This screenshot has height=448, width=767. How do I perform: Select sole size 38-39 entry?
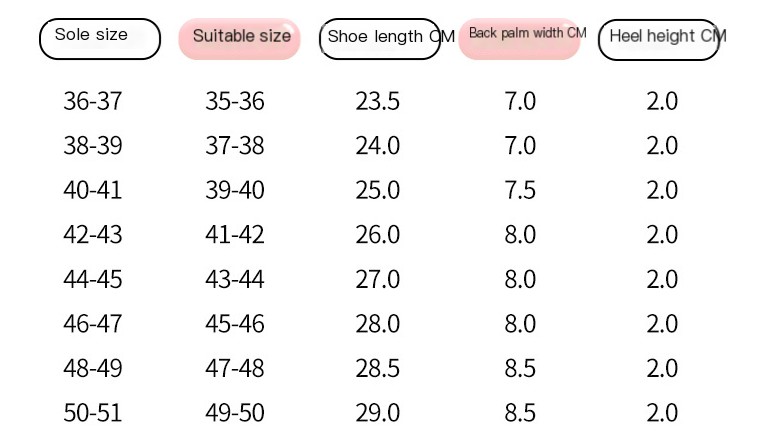coord(93,146)
